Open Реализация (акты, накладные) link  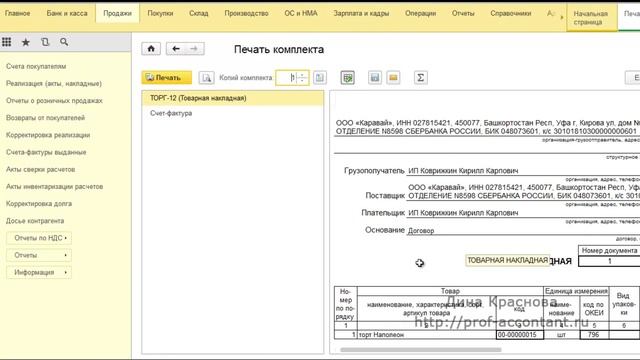pyautogui.click(x=54, y=83)
